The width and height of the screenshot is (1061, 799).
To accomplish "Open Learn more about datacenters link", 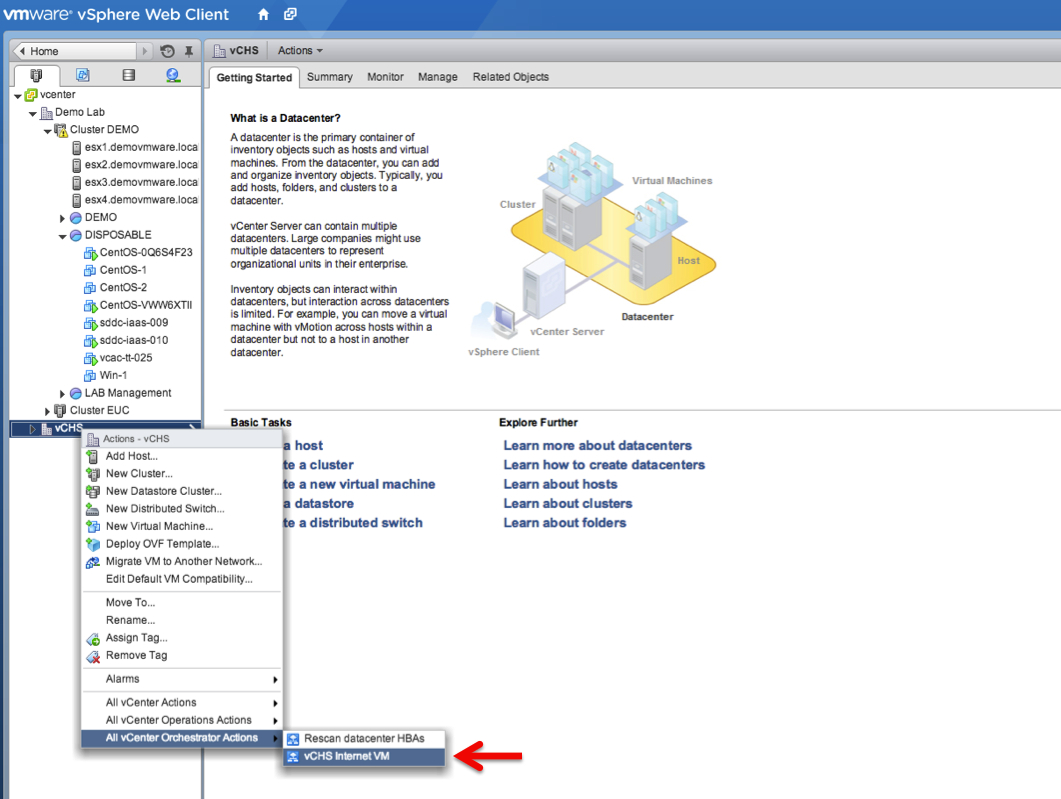I will pos(597,446).
